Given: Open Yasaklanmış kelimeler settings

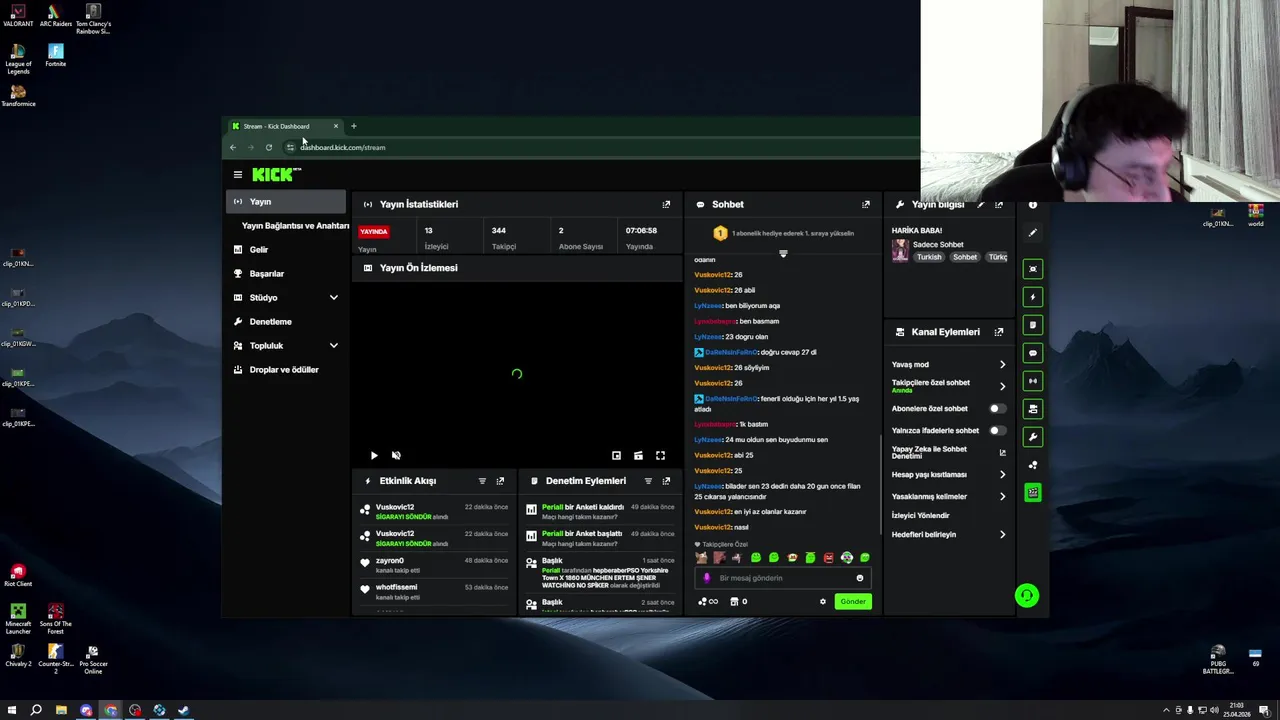Looking at the screenshot, I should pos(948,497).
